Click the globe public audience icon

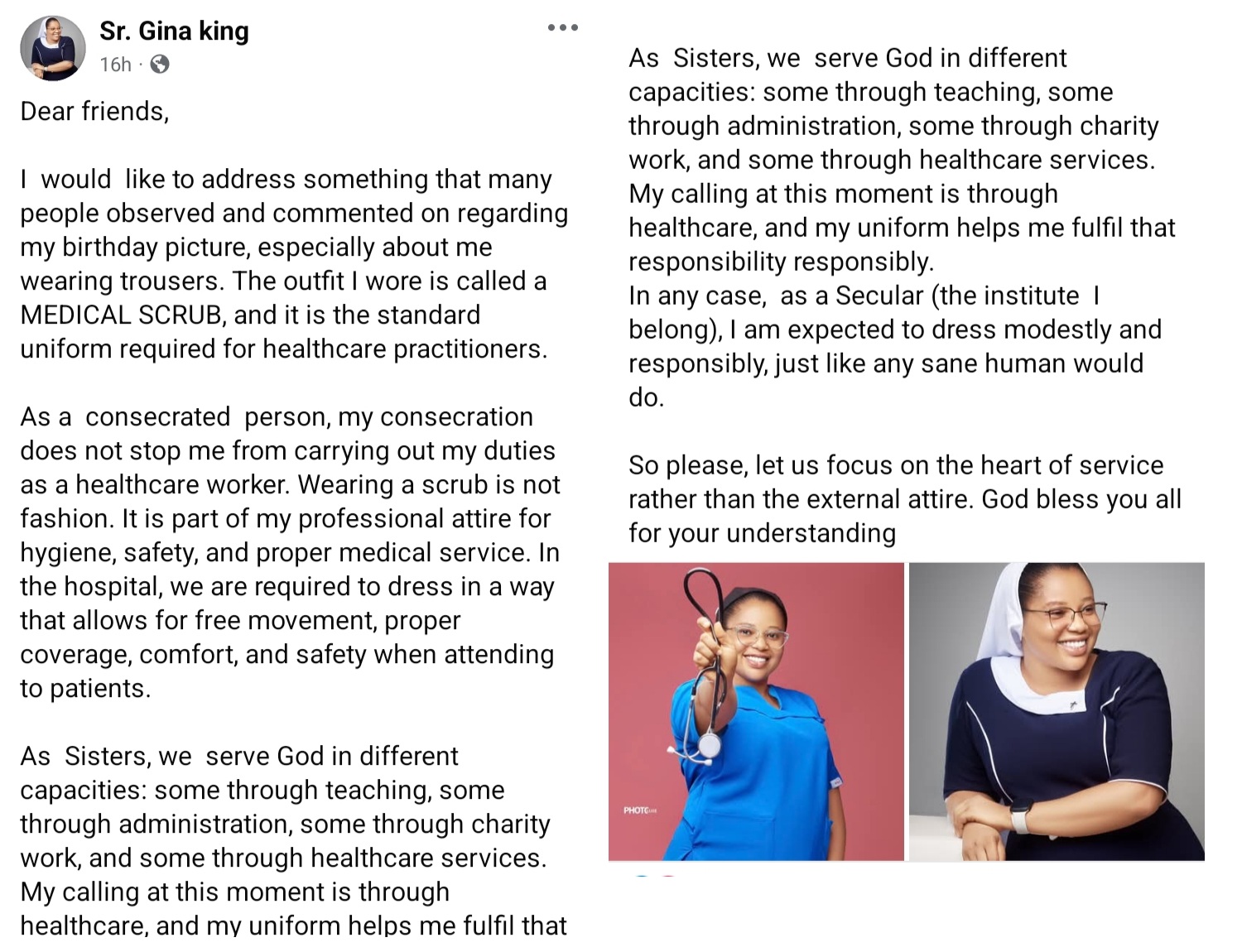click(160, 65)
